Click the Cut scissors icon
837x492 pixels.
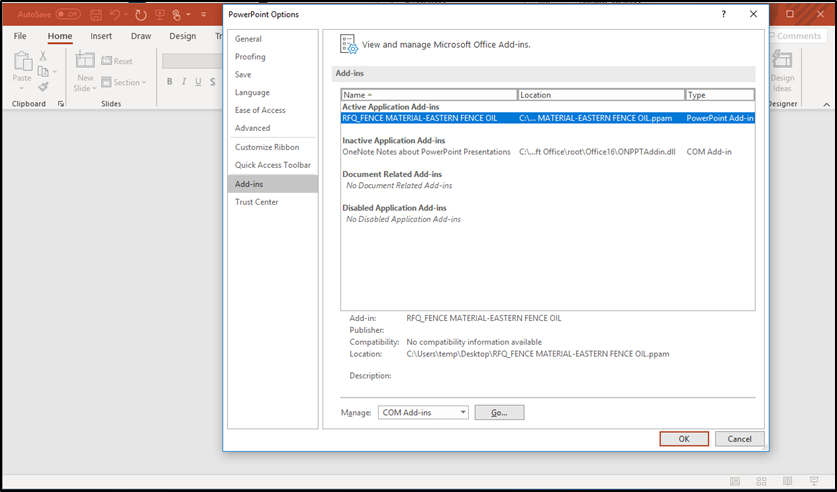(43, 56)
